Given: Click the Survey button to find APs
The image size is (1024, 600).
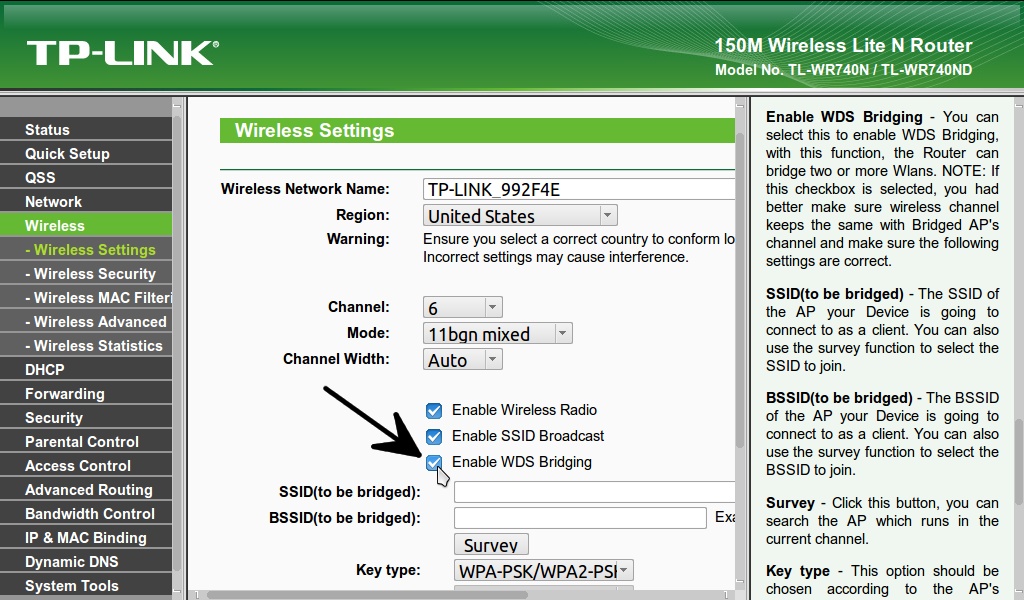Looking at the screenshot, I should pos(490,544).
